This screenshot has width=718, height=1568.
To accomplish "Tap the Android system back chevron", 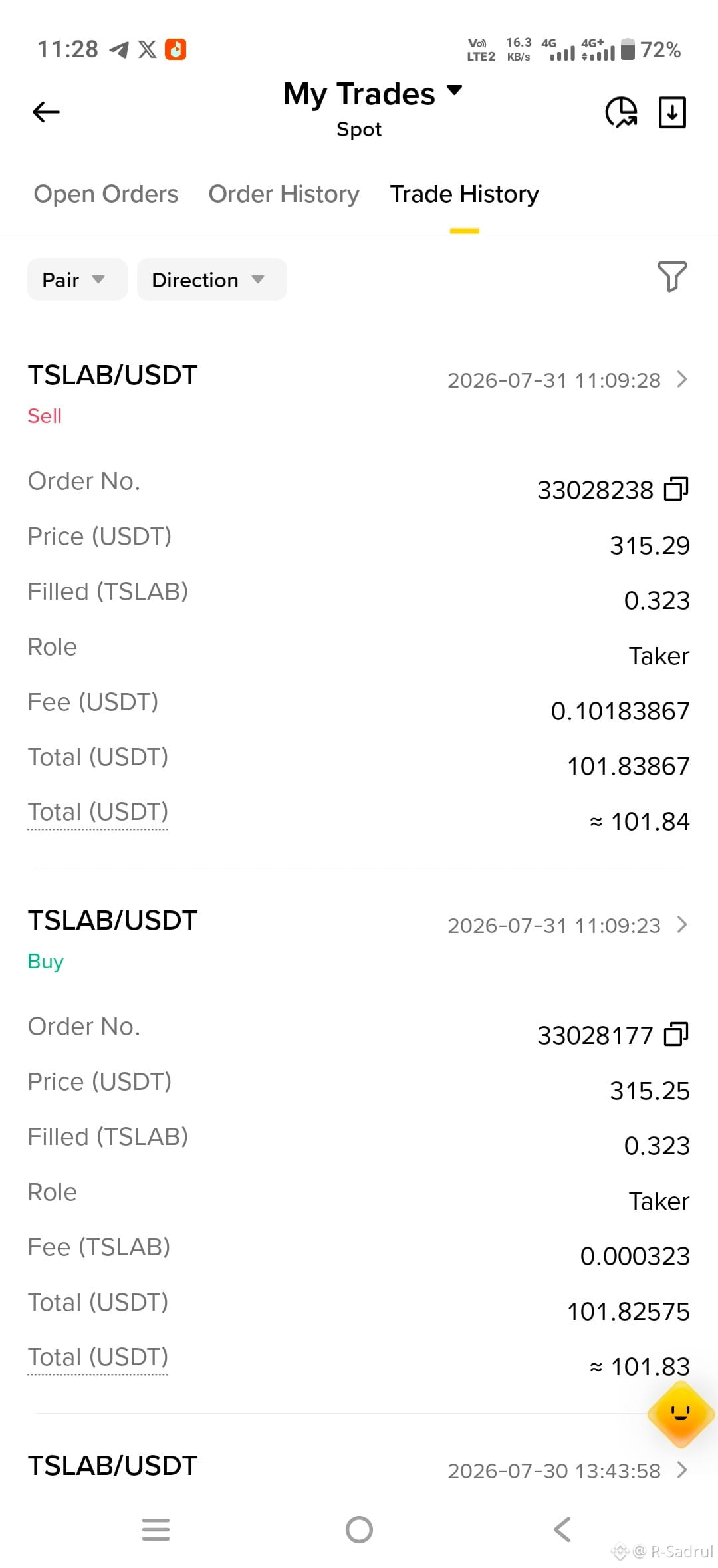I will [562, 1529].
